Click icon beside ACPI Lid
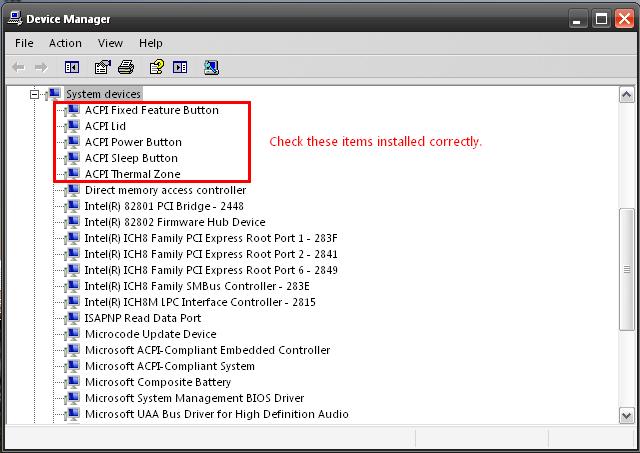640x453 pixels. tap(73, 126)
